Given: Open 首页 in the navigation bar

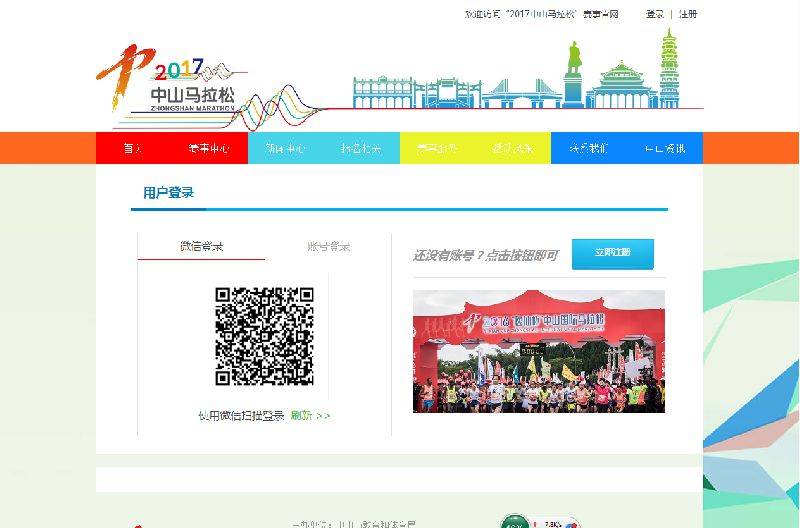Looking at the screenshot, I should [133, 148].
